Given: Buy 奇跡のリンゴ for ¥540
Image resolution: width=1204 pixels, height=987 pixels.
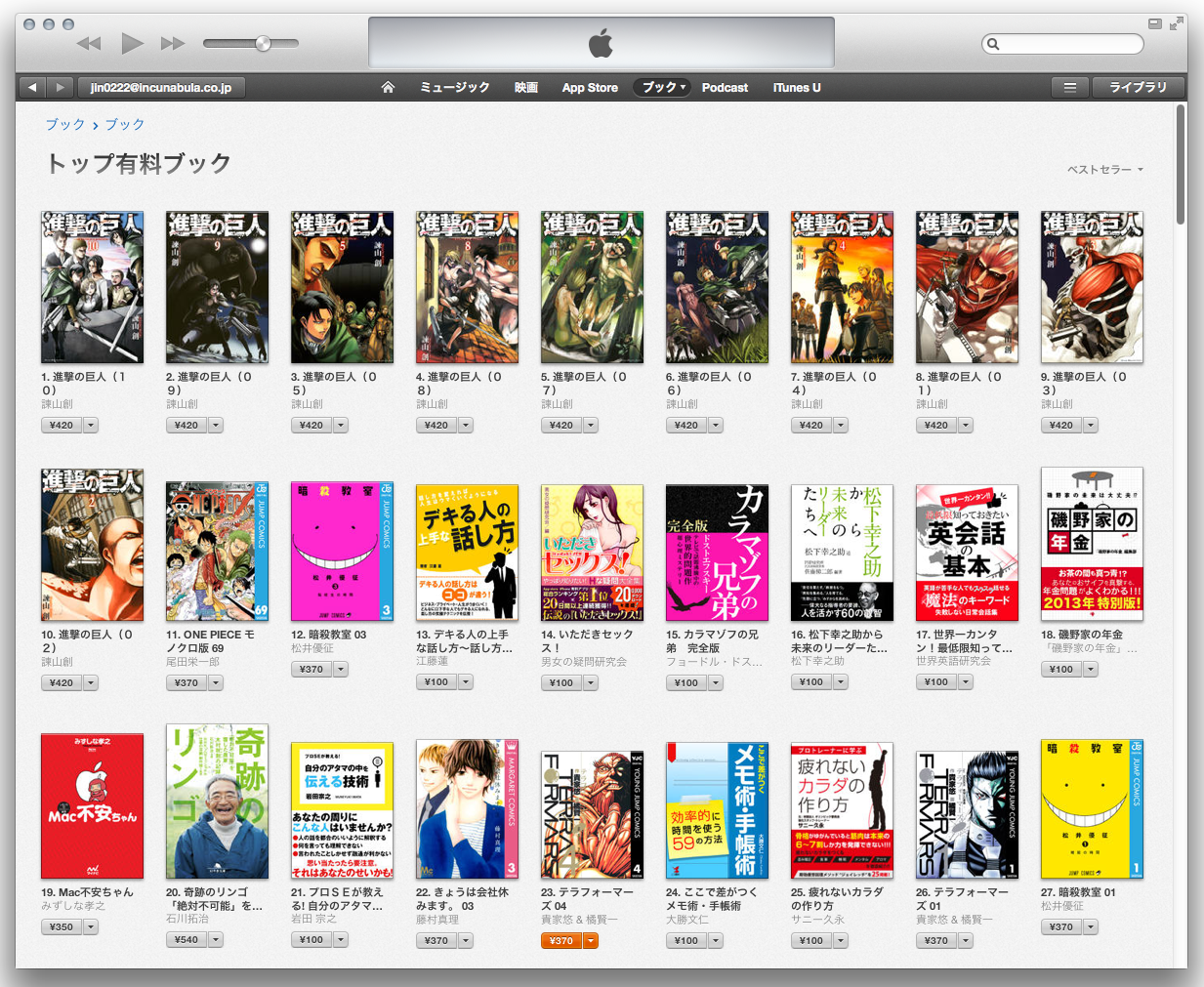Looking at the screenshot, I should click(187, 940).
